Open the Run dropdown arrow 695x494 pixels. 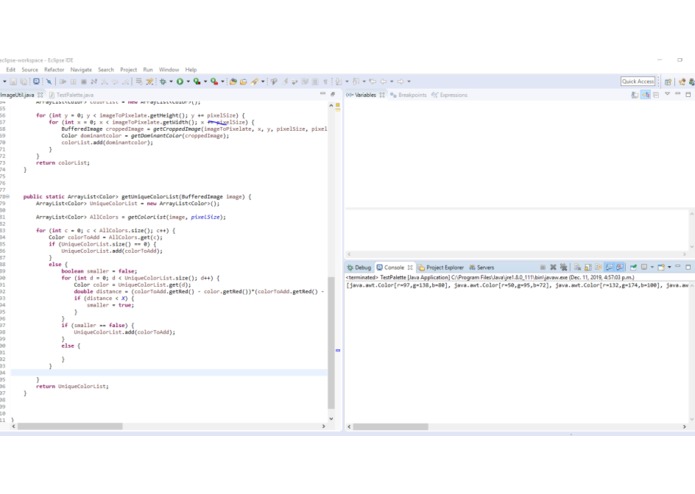(x=188, y=82)
